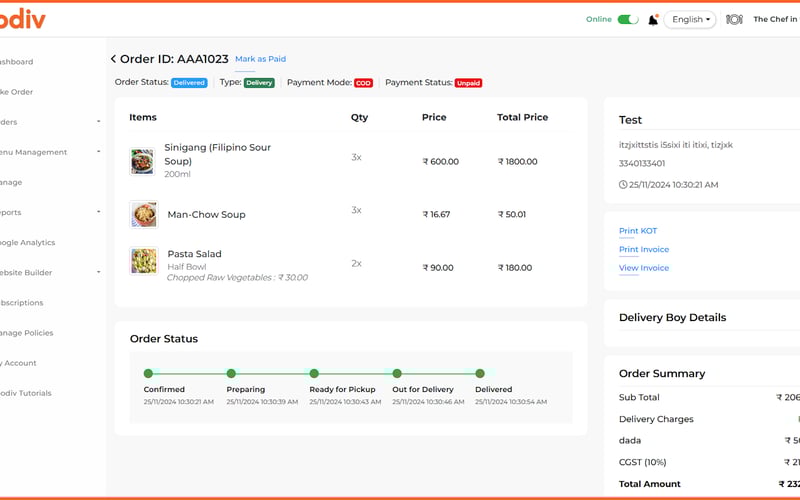Click the blue Delivered order status badge
The height and width of the screenshot is (500, 800).
click(189, 83)
